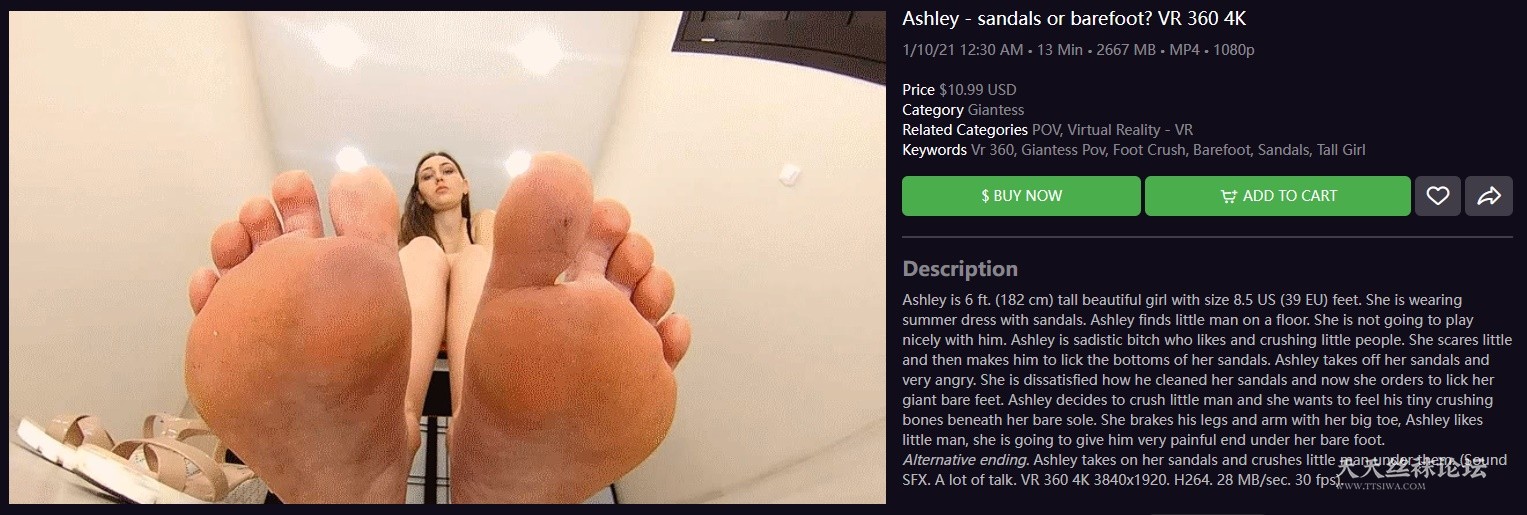This screenshot has height=515, width=1527.
Task: Select the Giantess Pov keyword
Action: click(x=1062, y=150)
